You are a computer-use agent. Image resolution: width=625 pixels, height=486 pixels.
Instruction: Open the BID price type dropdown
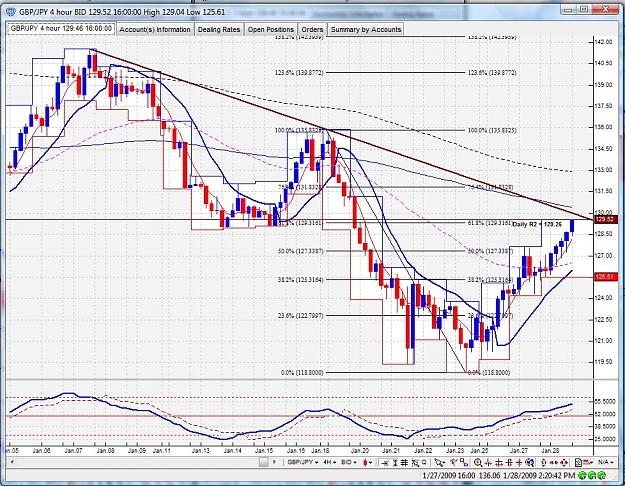[349, 462]
